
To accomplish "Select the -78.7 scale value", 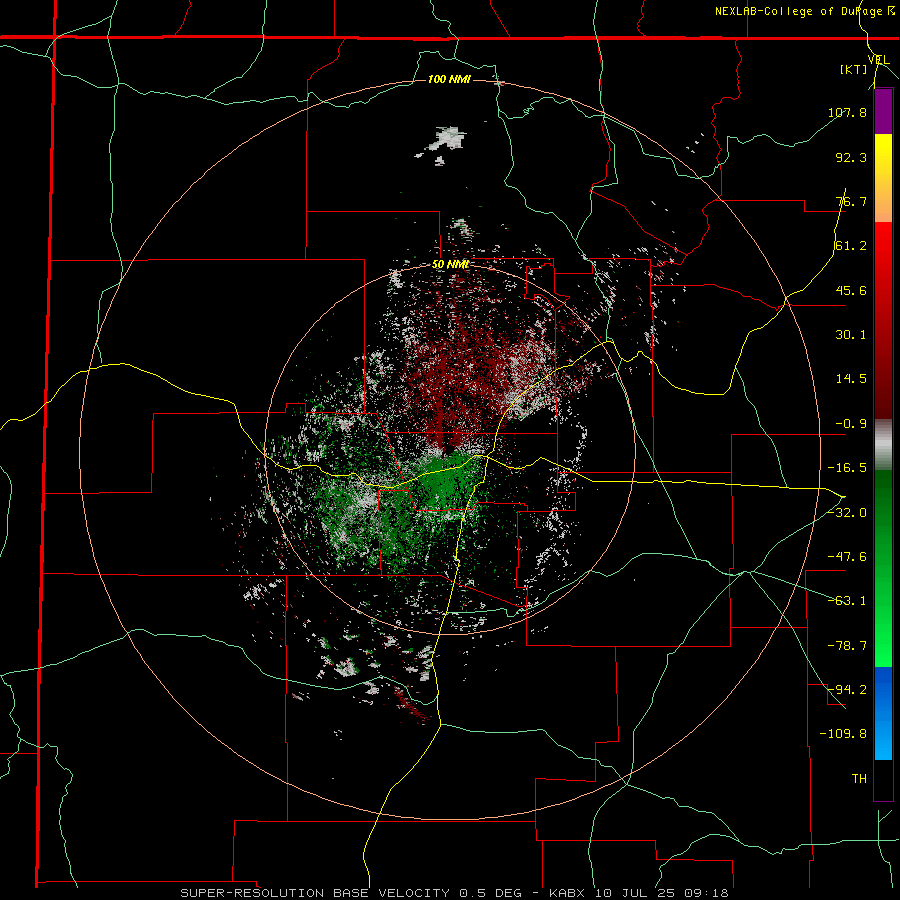I will click(x=847, y=646).
